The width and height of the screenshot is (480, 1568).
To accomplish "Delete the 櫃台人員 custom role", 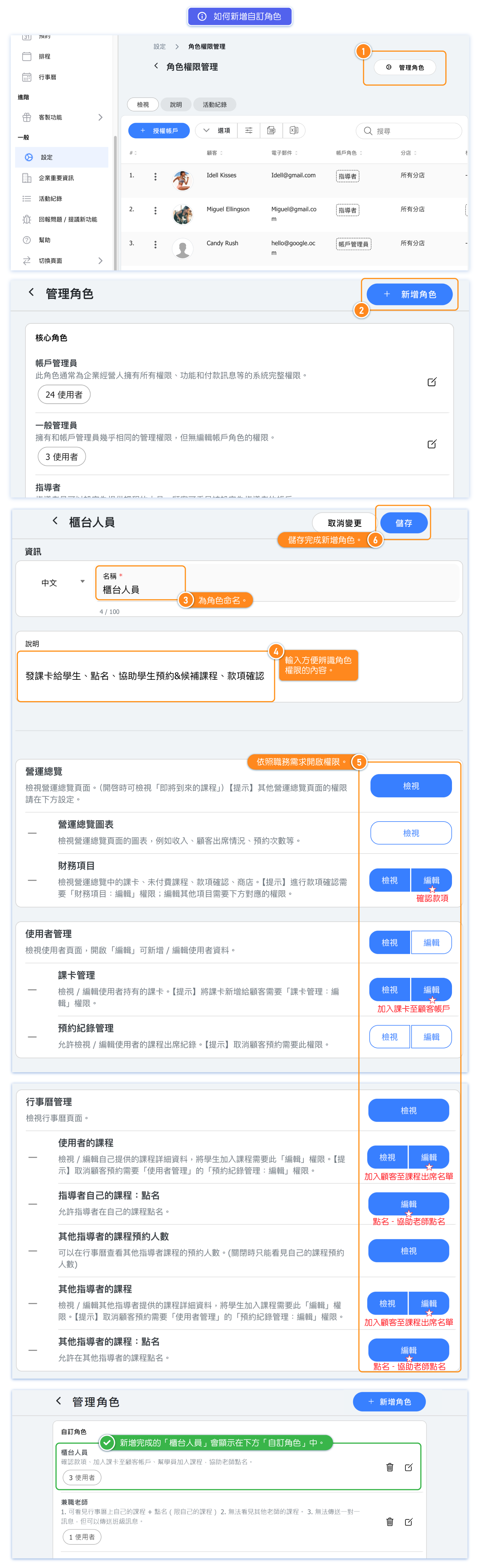I will click(389, 1467).
